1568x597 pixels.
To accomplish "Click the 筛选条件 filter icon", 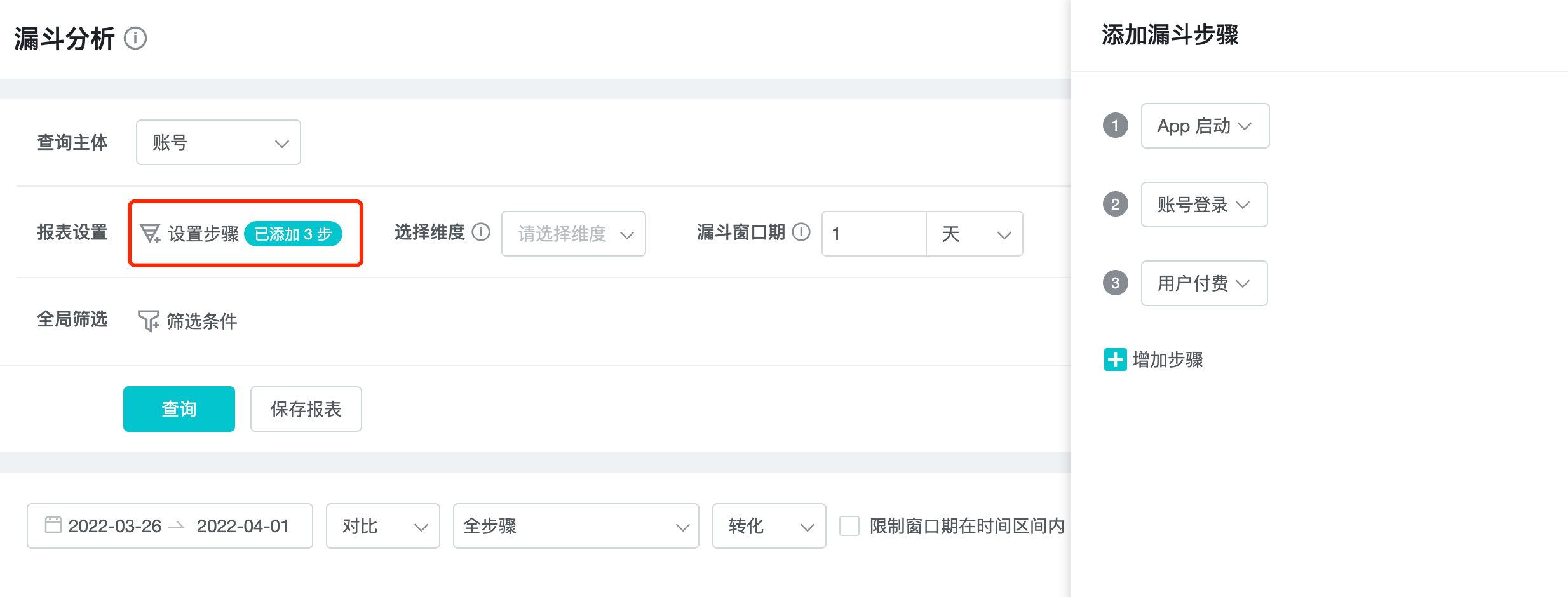I will click(149, 321).
